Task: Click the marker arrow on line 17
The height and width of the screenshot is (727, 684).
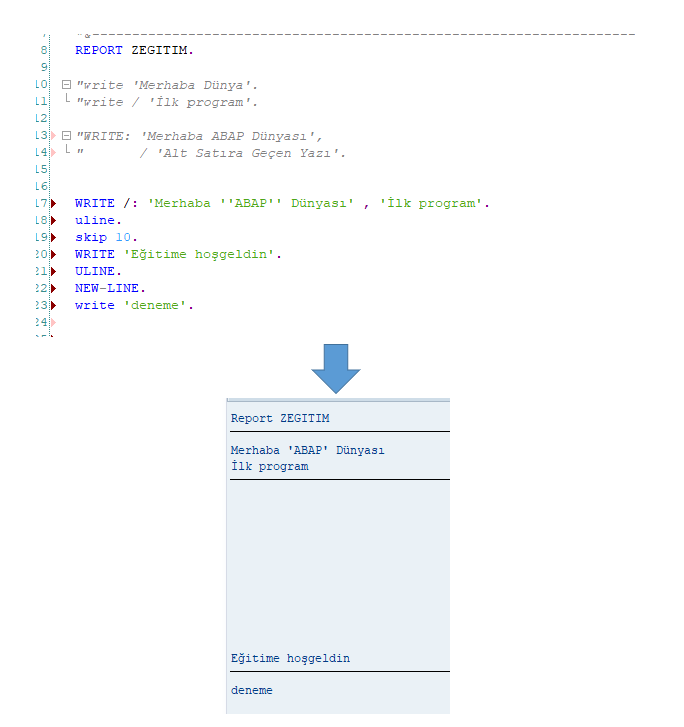Action: [52, 203]
